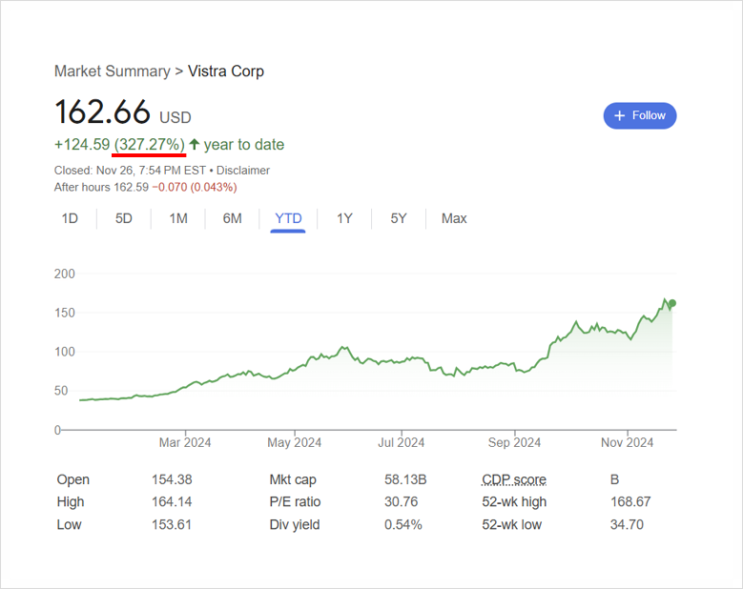Switch to the 6M range tab
Image resolution: width=743 pixels, height=589 pixels.
232,218
